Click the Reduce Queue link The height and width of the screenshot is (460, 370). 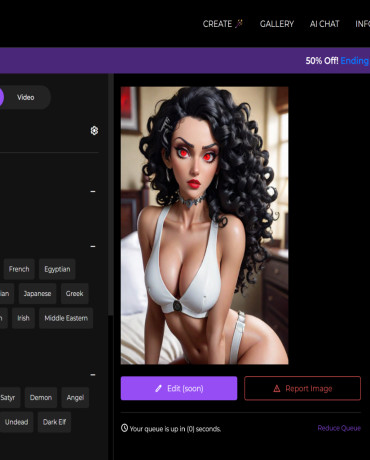coord(339,428)
